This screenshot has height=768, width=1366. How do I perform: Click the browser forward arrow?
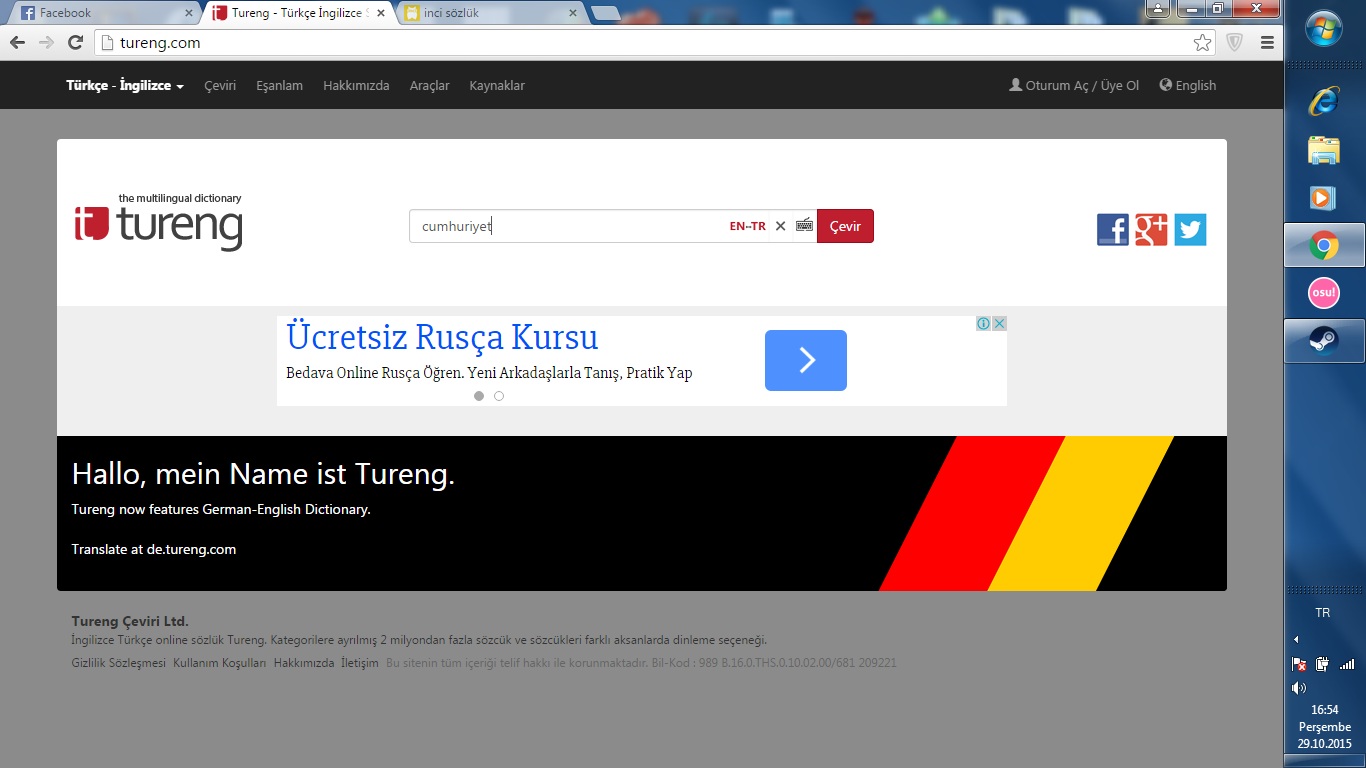pyautogui.click(x=46, y=42)
